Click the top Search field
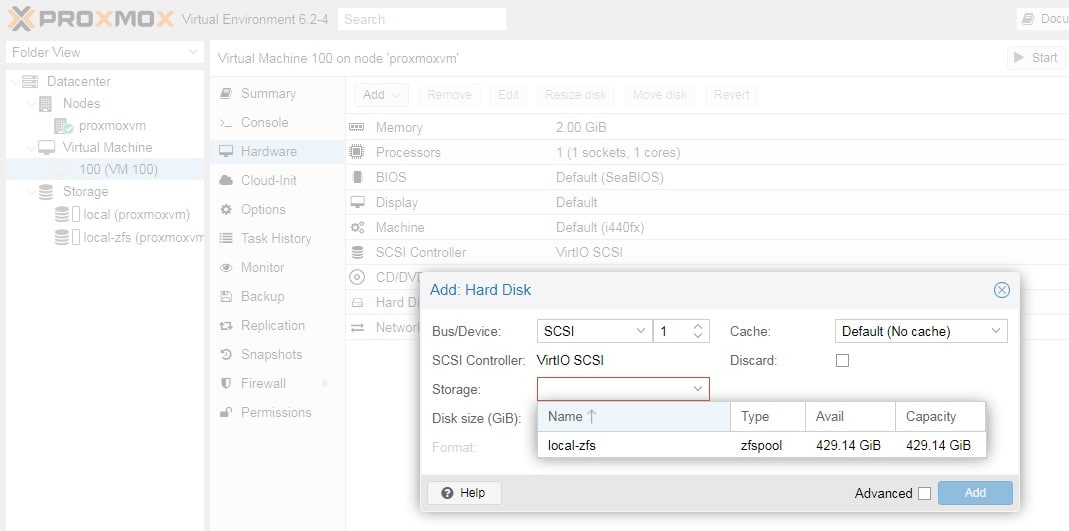Screen dimensions: 1069x531 click(x=421, y=19)
